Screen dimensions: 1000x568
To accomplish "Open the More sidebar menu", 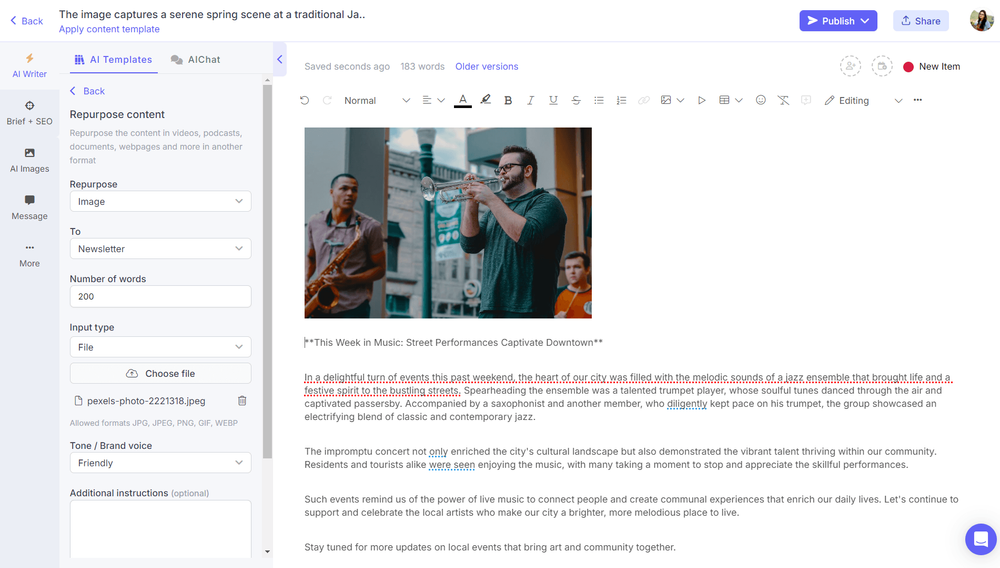I will pos(29,255).
